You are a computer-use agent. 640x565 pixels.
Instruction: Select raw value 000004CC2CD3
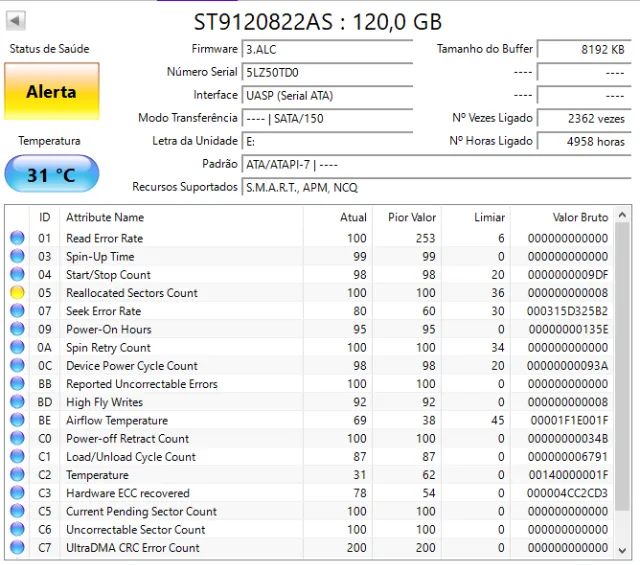(567, 493)
